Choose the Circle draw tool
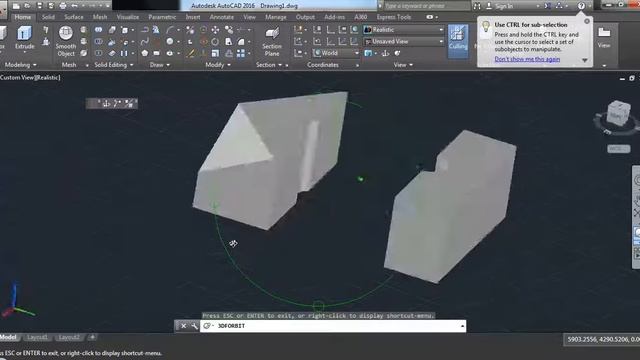 [170, 41]
